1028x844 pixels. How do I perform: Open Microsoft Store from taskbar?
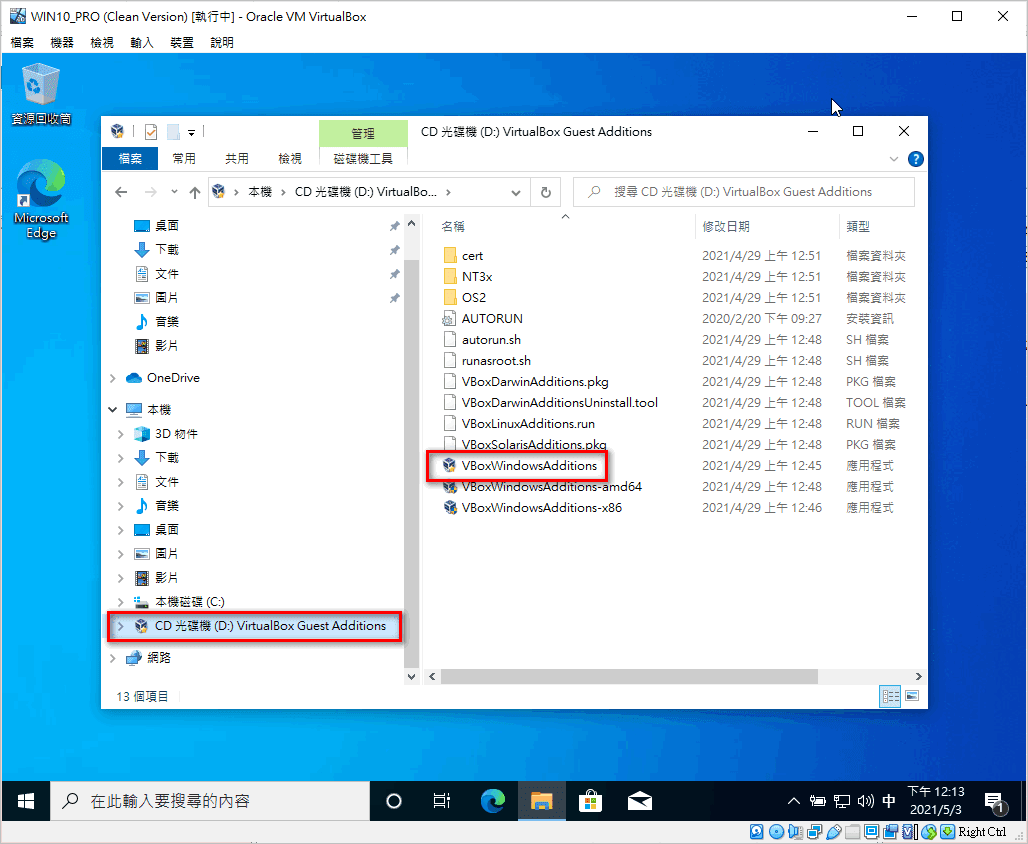point(590,801)
